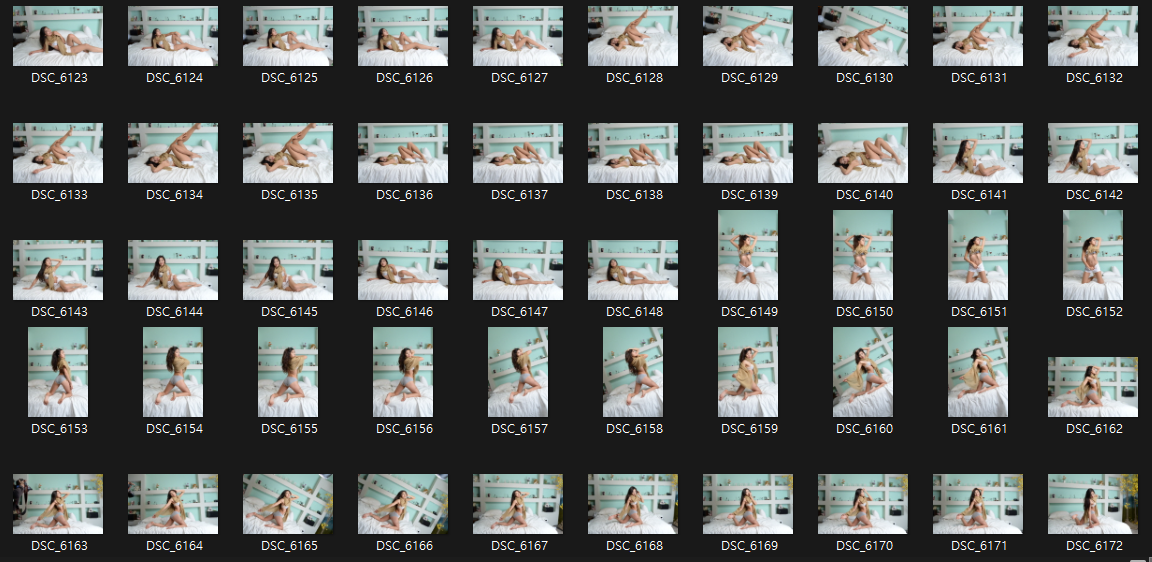Select the DSC_6133 thumbnail image
Viewport: 1152px width, 562px height.
[x=58, y=153]
